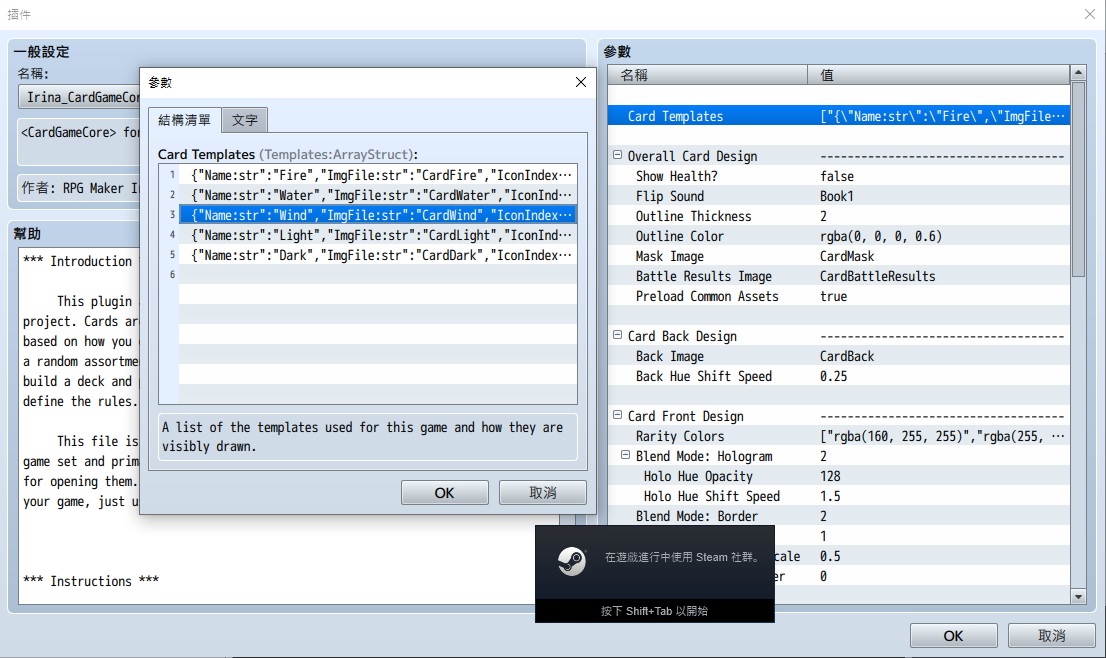Viewport: 1106px width, 658px height.
Task: Select the Battle Results Image parameter
Action: tap(839, 276)
